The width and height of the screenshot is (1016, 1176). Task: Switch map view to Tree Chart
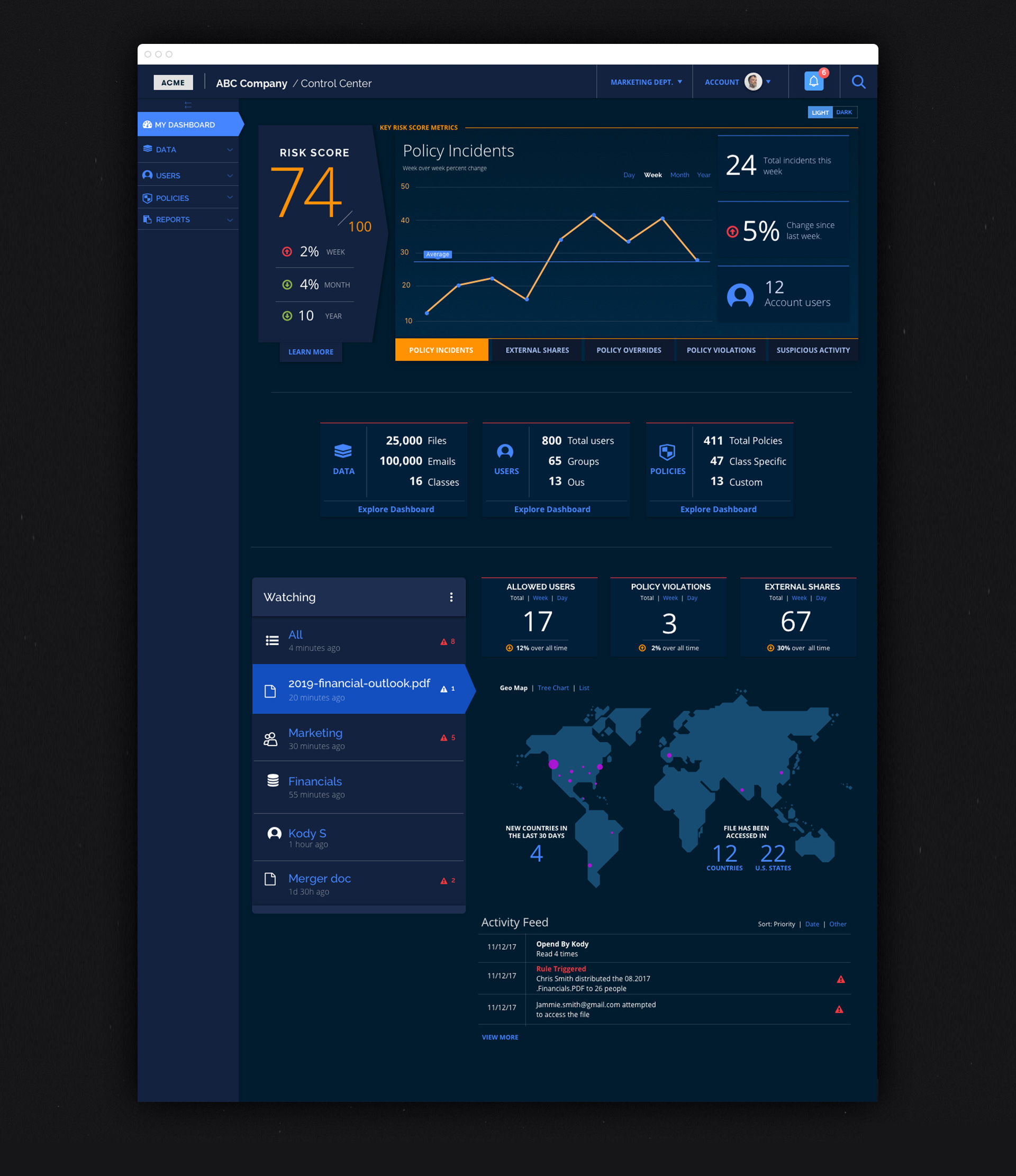tap(553, 688)
